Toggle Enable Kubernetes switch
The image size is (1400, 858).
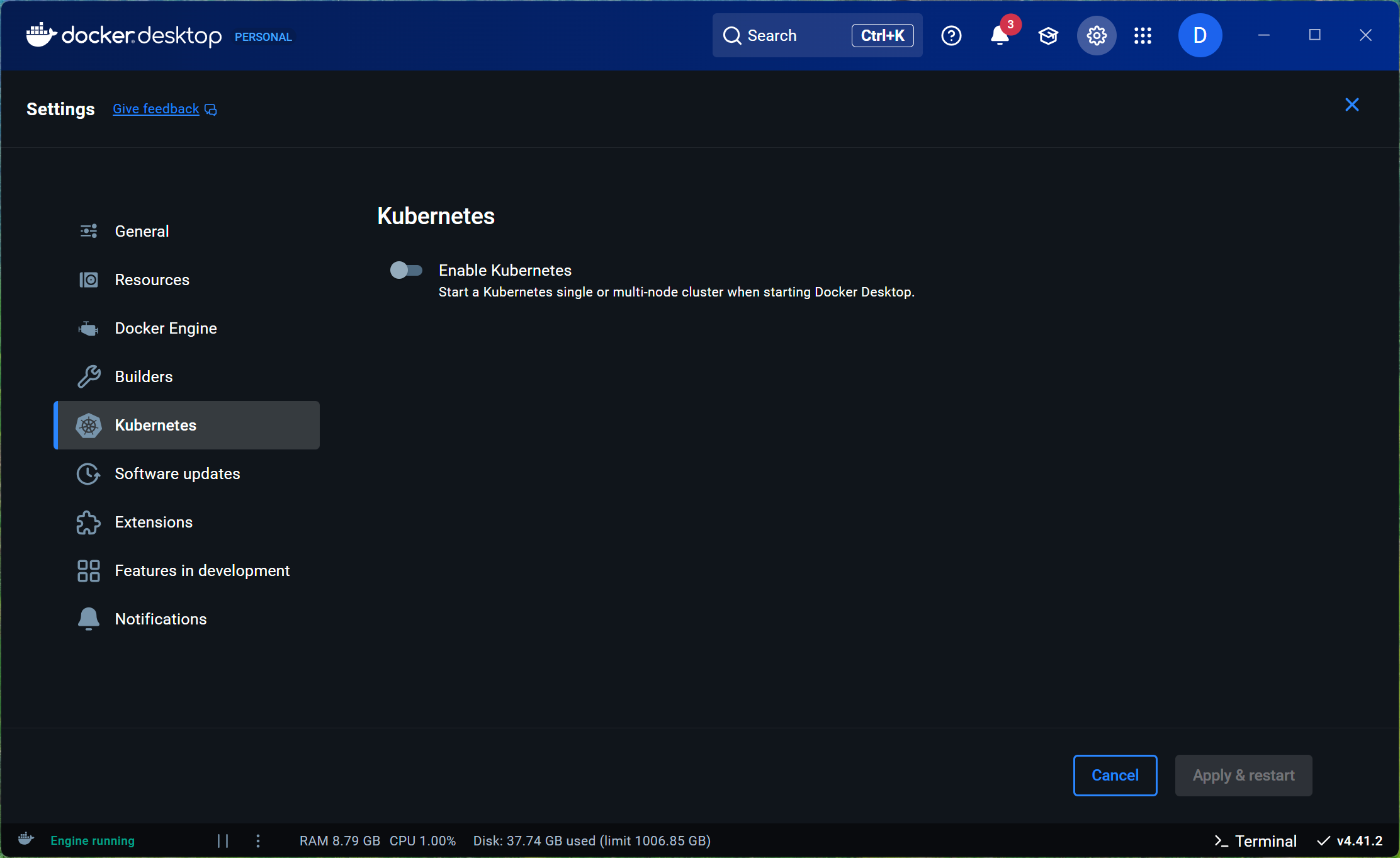tap(406, 270)
